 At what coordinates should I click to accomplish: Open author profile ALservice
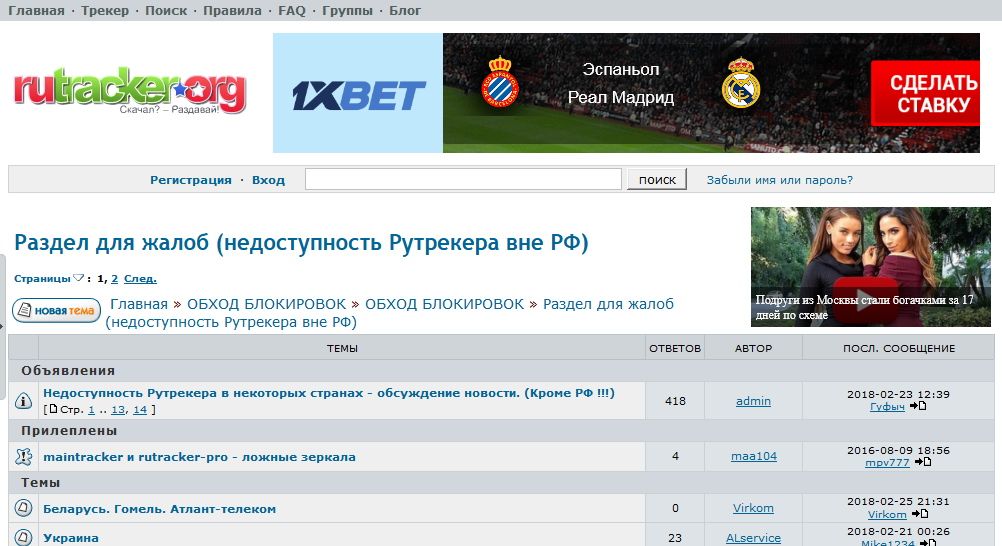pos(753,538)
